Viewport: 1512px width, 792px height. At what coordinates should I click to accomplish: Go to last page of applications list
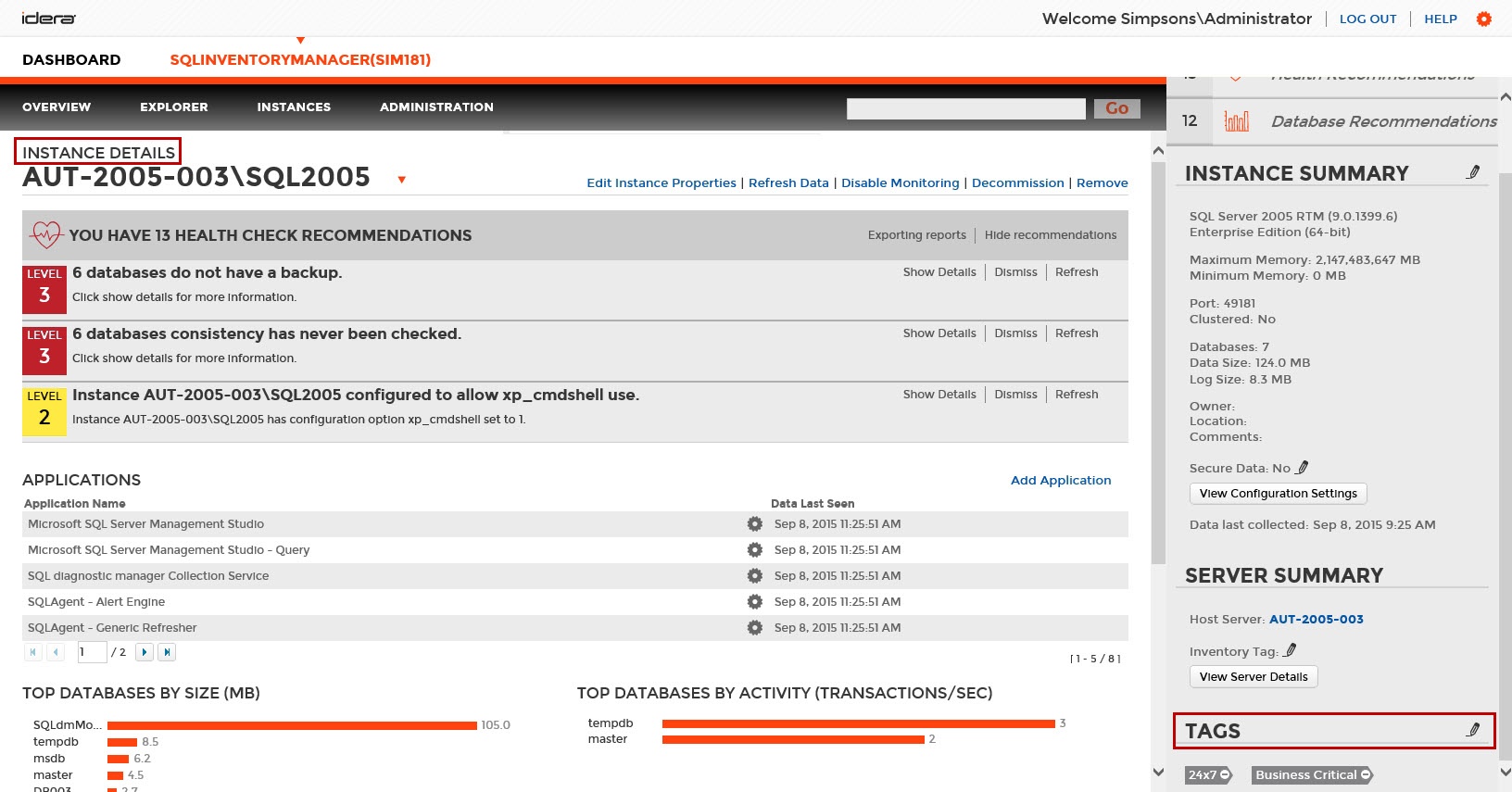click(167, 652)
